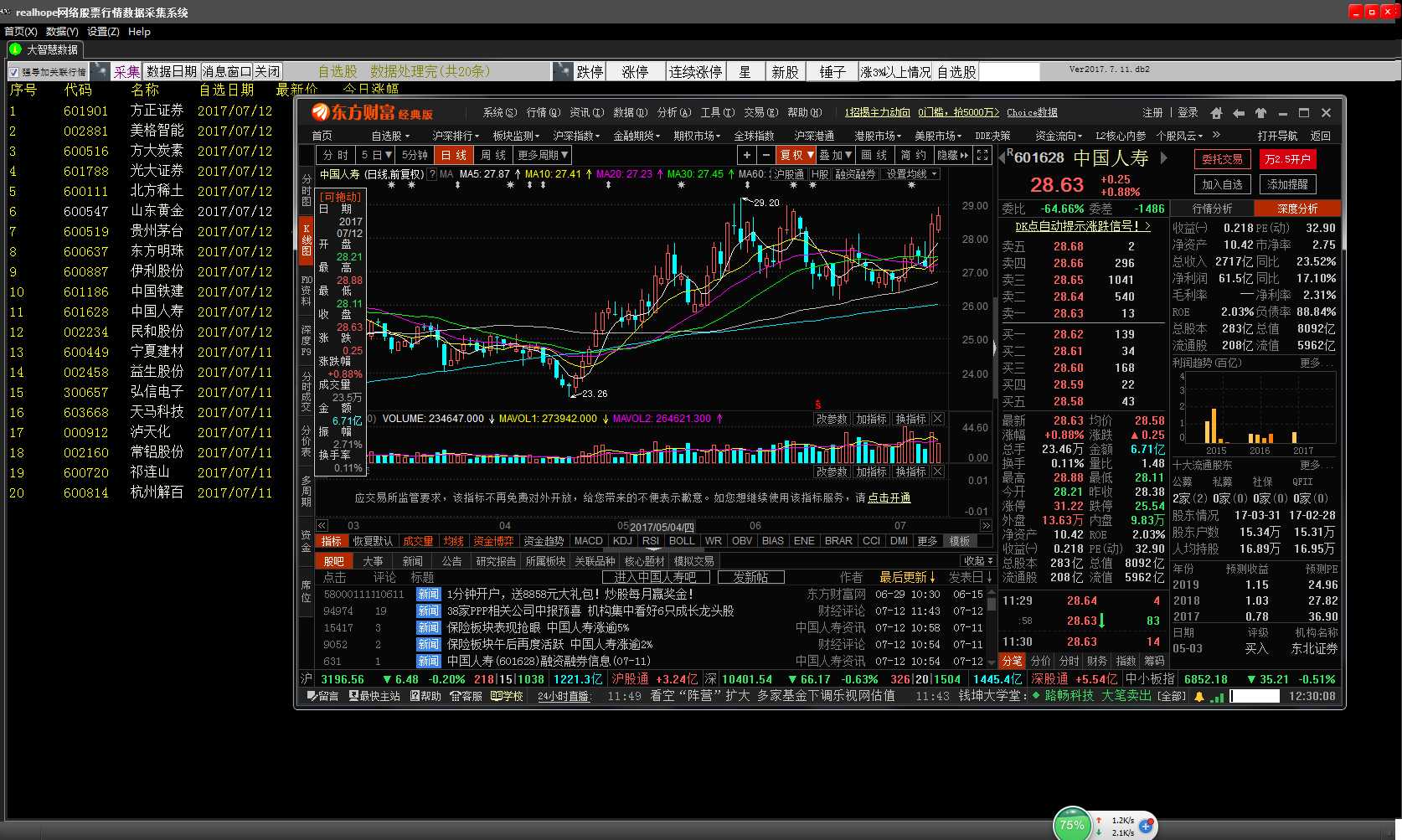The width and height of the screenshot is (1402, 840).
Task: Click the input box beside 自选股 in realhope toolbar
Action: [x=1009, y=72]
